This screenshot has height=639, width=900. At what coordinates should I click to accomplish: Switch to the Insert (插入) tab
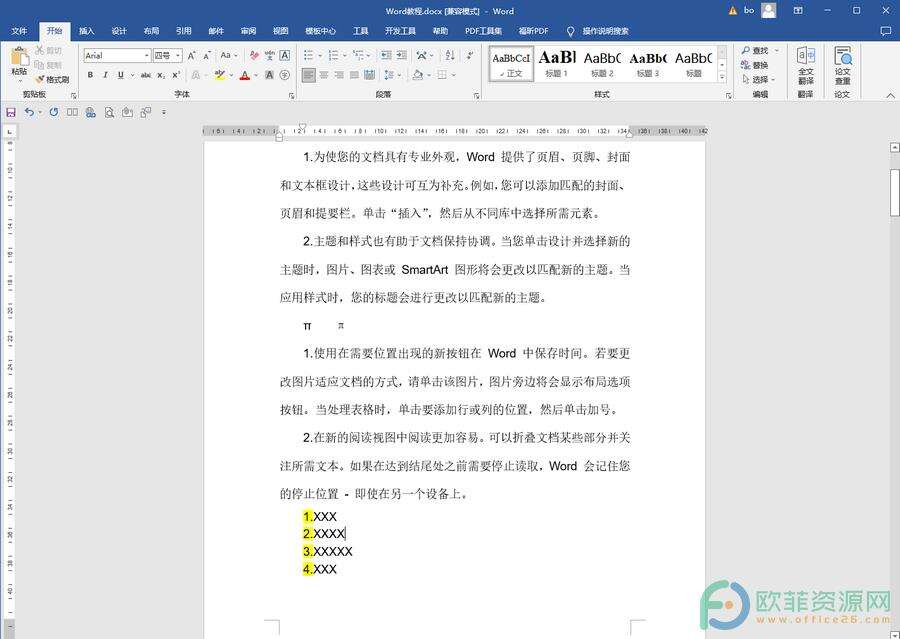[87, 31]
